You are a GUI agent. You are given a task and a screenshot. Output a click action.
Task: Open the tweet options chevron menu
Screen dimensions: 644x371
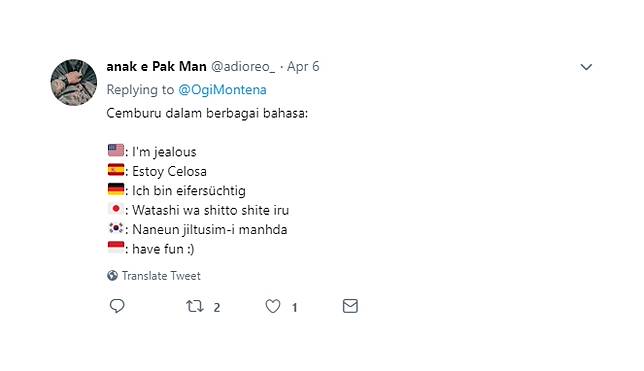pos(586,67)
